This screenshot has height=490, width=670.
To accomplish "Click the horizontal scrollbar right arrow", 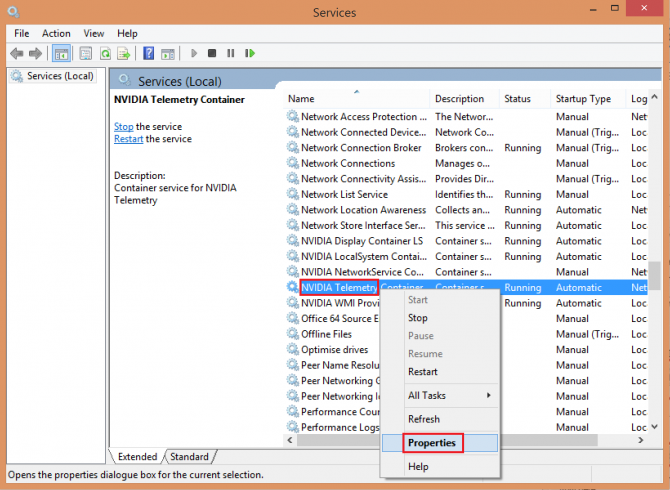I will coord(641,440).
